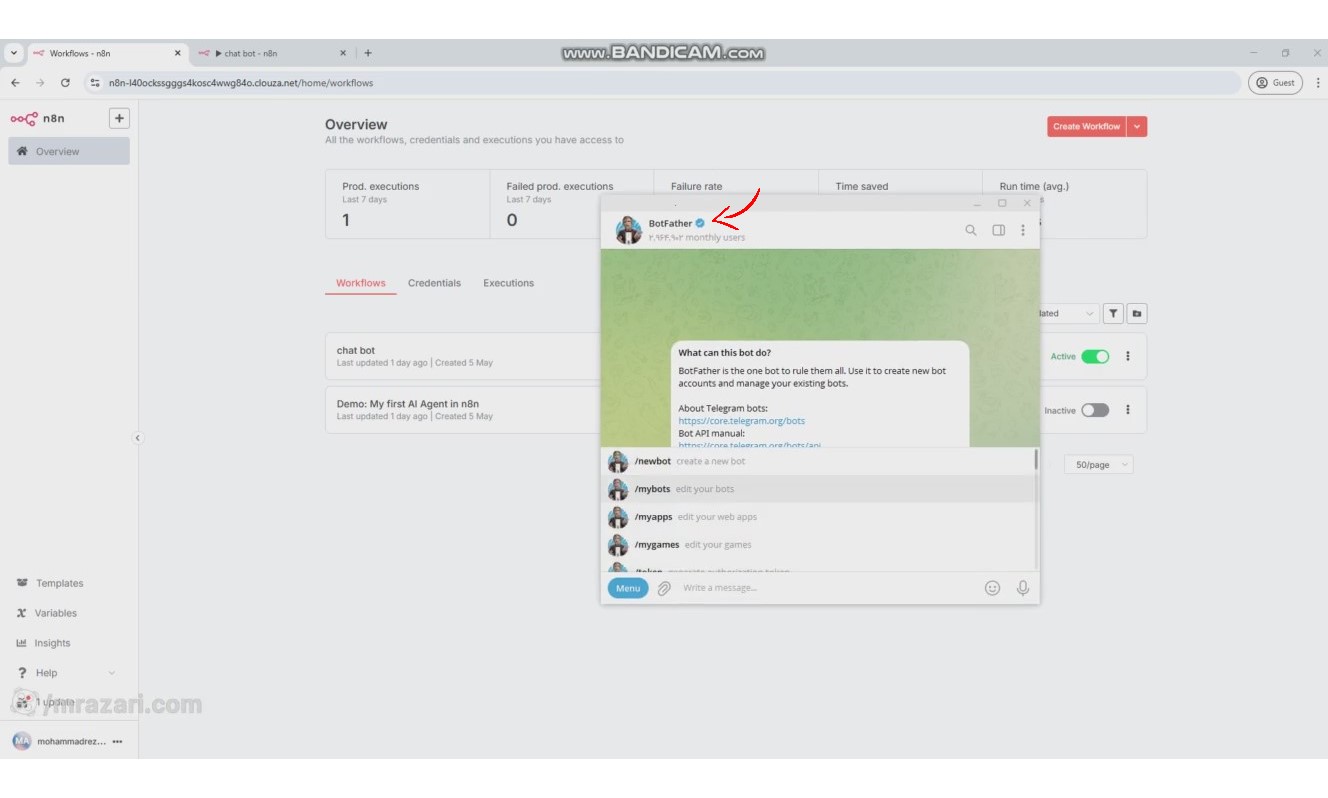Collapse the n8n sidebar with chevron
The width and height of the screenshot is (1328, 798).
pyautogui.click(x=138, y=438)
